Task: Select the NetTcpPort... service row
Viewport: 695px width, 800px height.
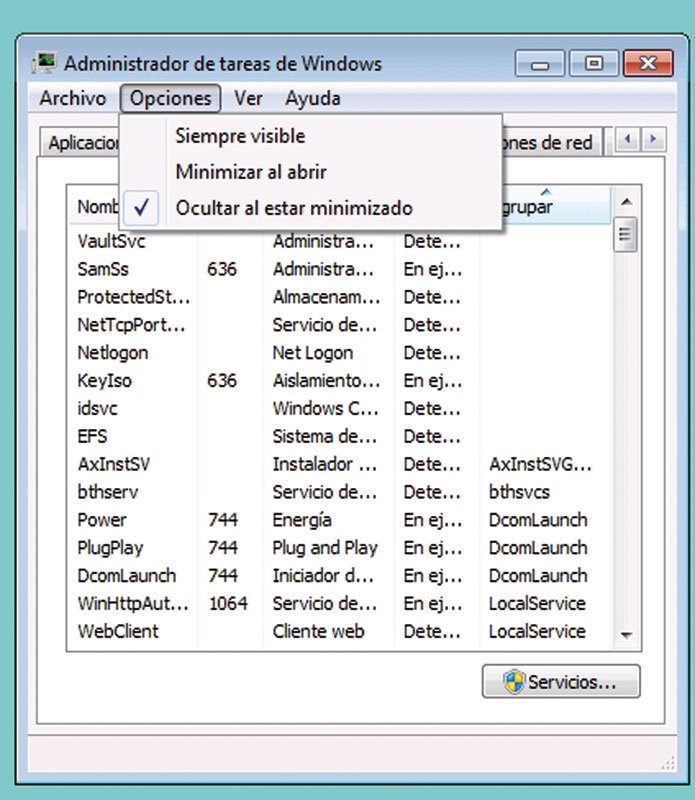Action: click(340, 325)
